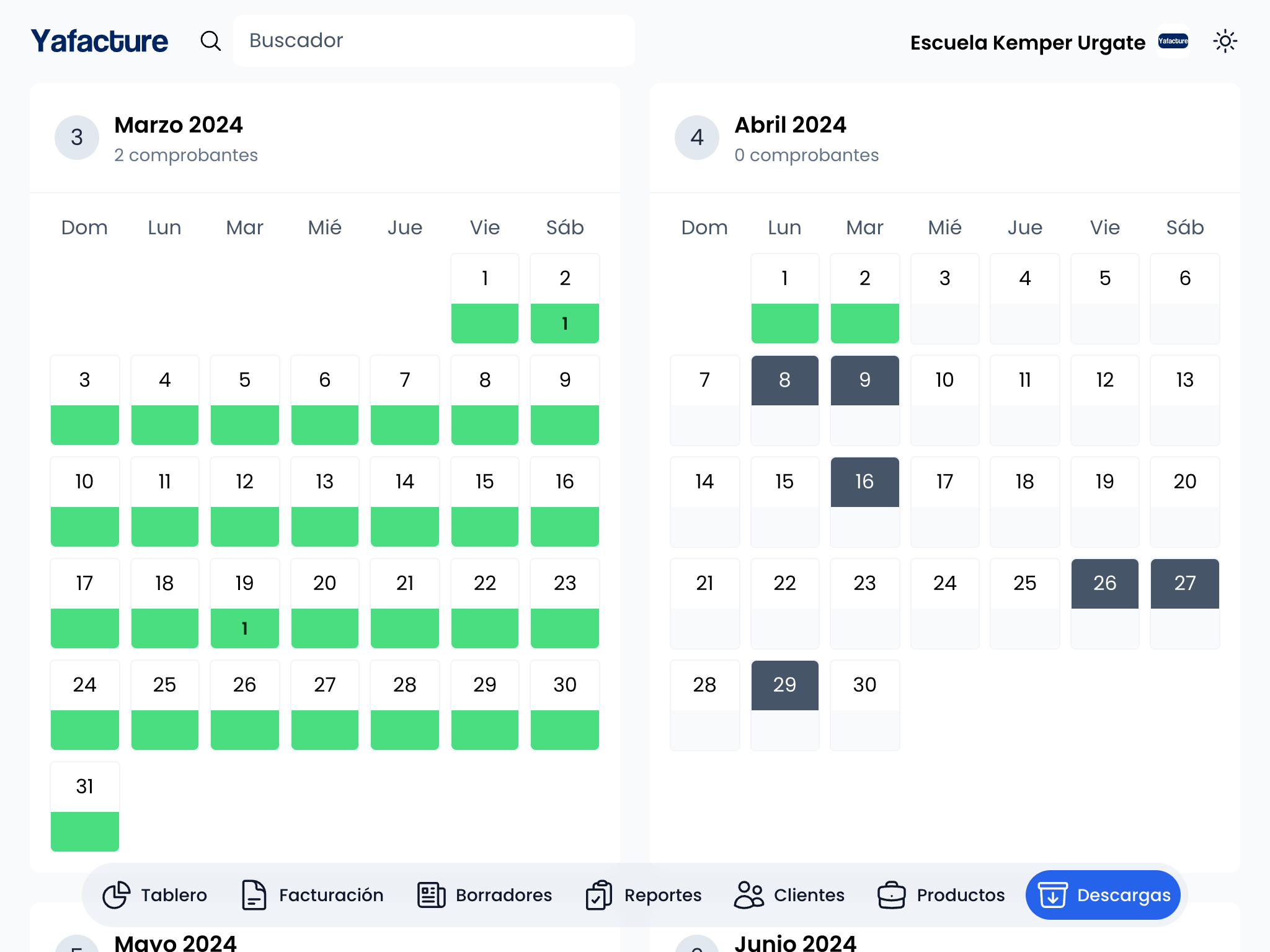This screenshot has width=1270, height=952.
Task: Click the '2 comprobantes' label under Marzo
Action: click(186, 155)
